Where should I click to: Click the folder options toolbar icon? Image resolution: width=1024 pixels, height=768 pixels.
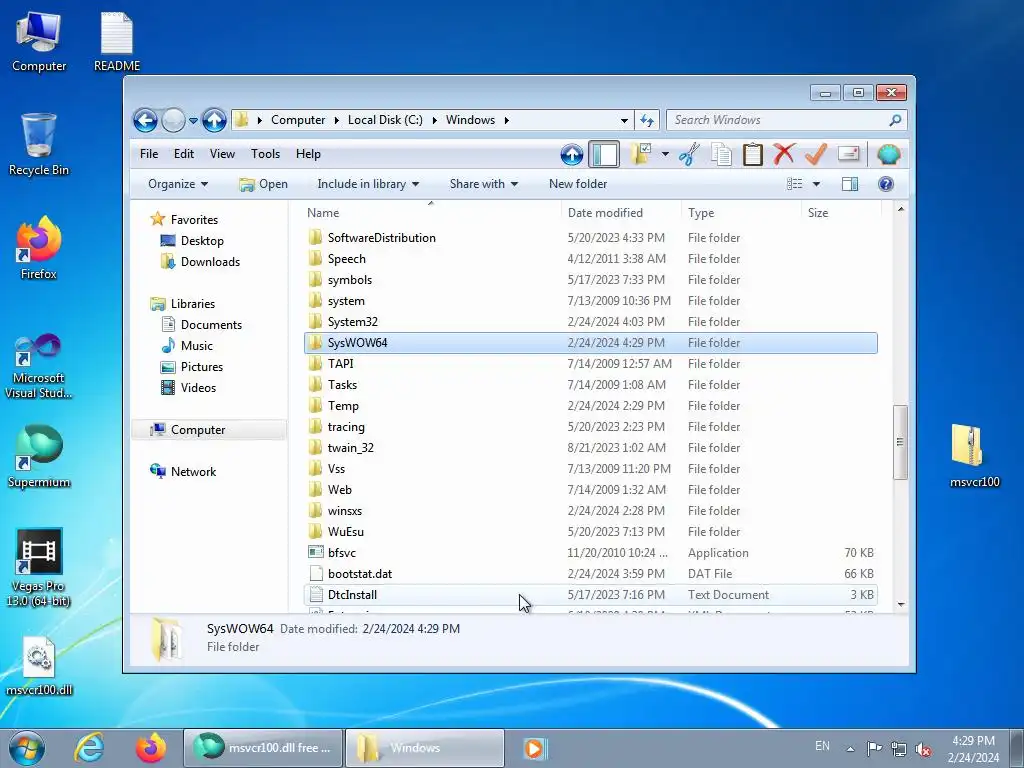(641, 154)
